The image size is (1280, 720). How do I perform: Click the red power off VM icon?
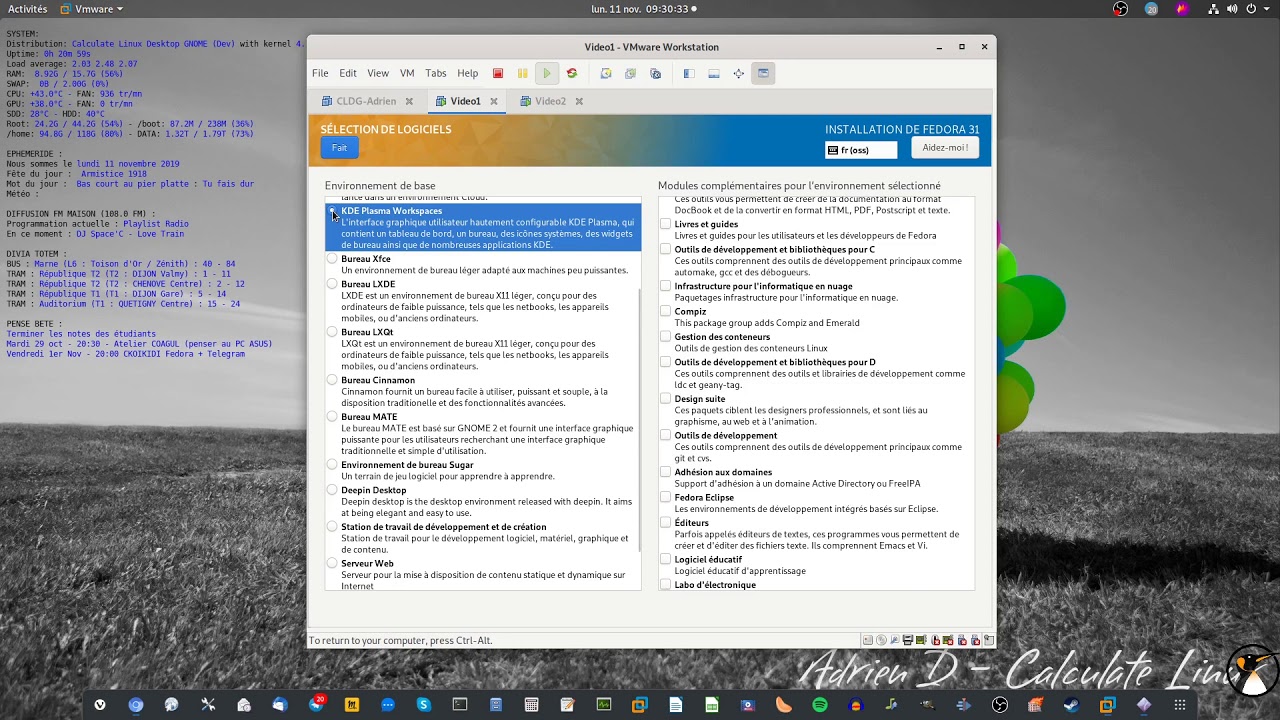click(x=498, y=73)
